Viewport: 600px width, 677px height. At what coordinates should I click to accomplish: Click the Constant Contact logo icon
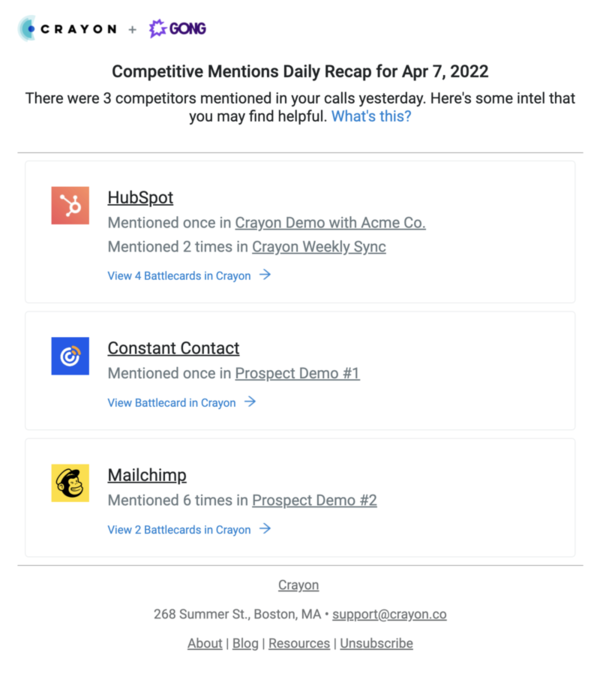(x=70, y=356)
